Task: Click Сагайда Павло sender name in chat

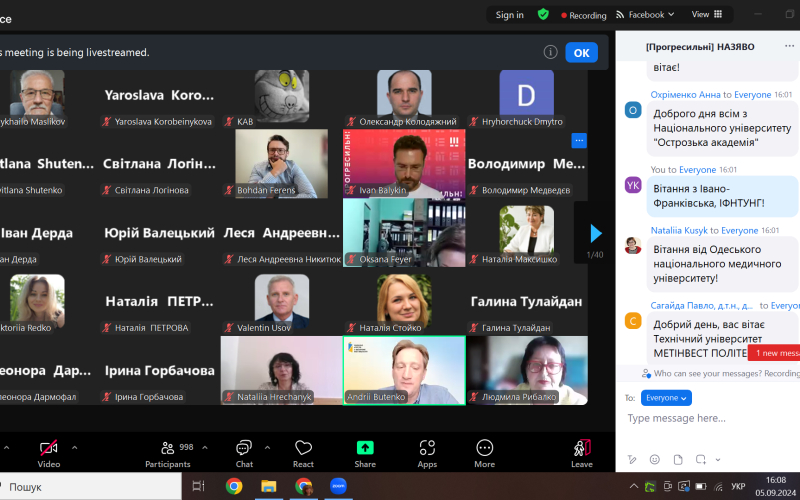Action: [702, 306]
